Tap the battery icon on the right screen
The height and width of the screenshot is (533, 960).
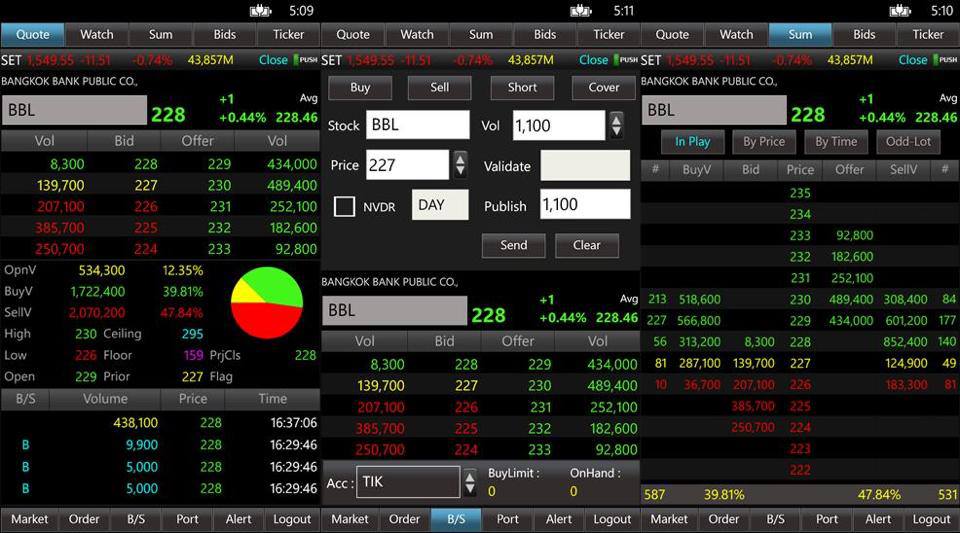[x=900, y=10]
